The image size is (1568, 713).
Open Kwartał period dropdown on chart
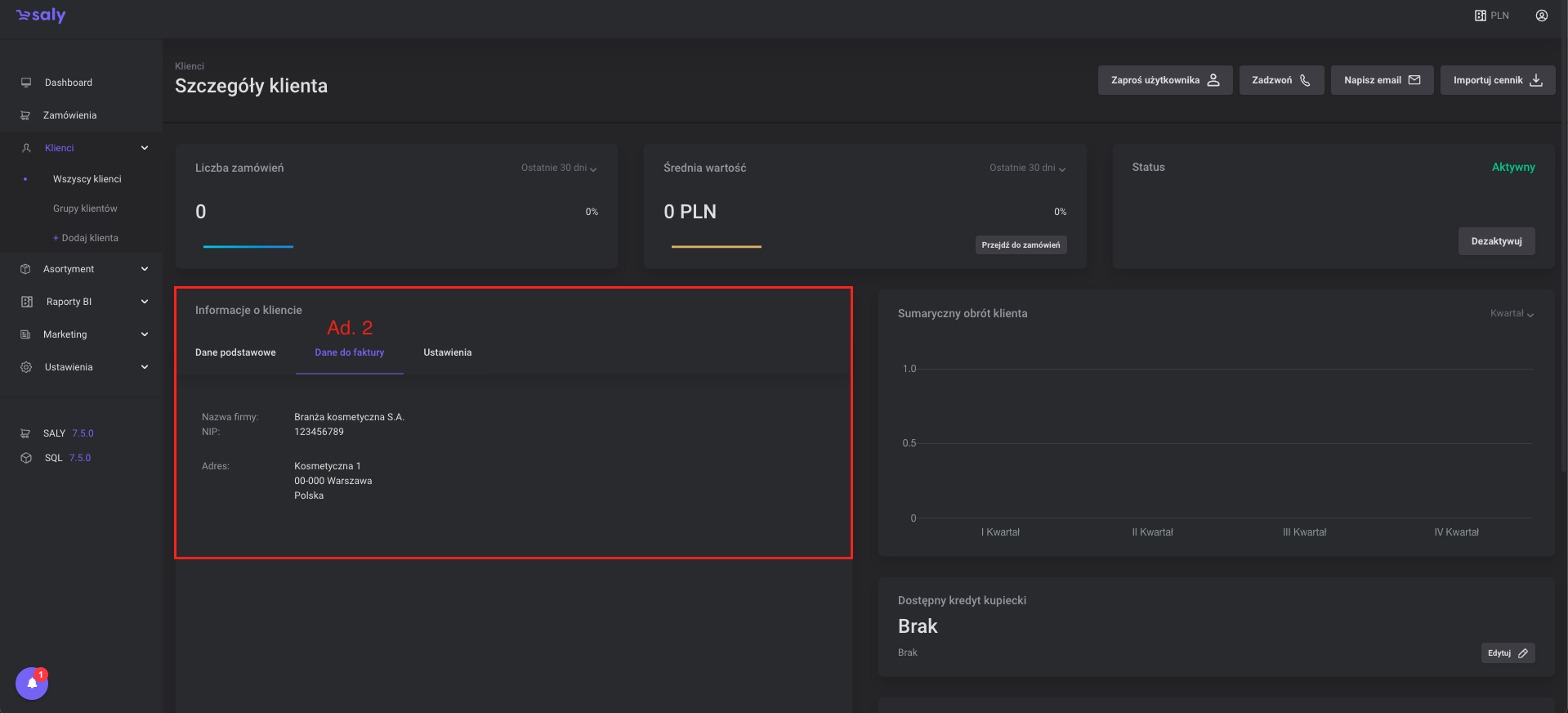tap(1512, 314)
